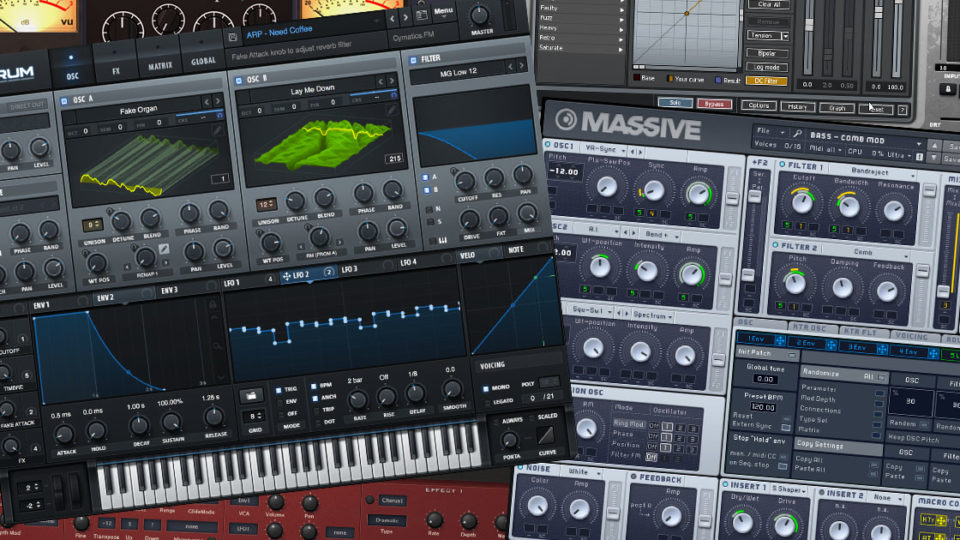Image resolution: width=960 pixels, height=540 pixels.
Task: Click filter keytrack icon below S checkbox
Action: click(441, 241)
